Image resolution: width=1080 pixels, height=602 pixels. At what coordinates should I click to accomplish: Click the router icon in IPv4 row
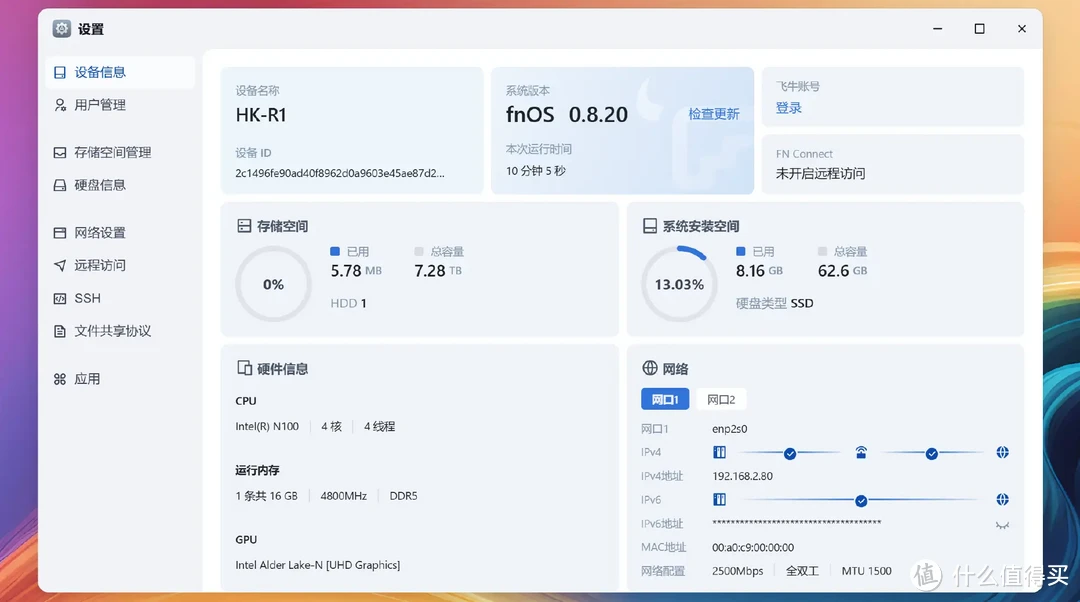pyautogui.click(x=861, y=453)
